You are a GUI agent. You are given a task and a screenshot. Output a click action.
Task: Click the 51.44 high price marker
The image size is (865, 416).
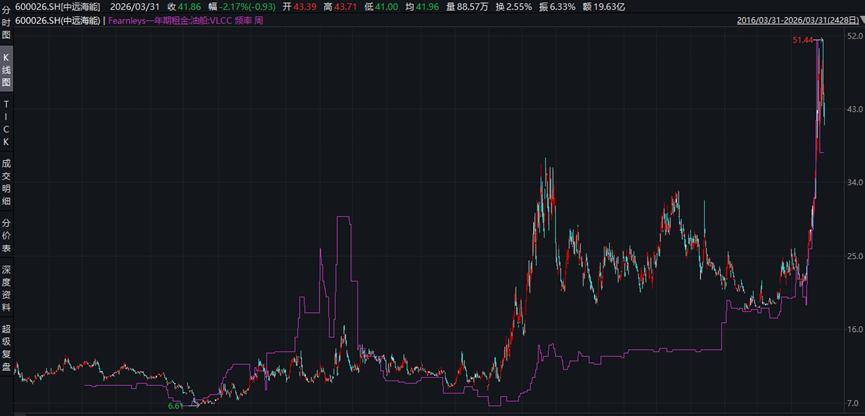pyautogui.click(x=803, y=40)
